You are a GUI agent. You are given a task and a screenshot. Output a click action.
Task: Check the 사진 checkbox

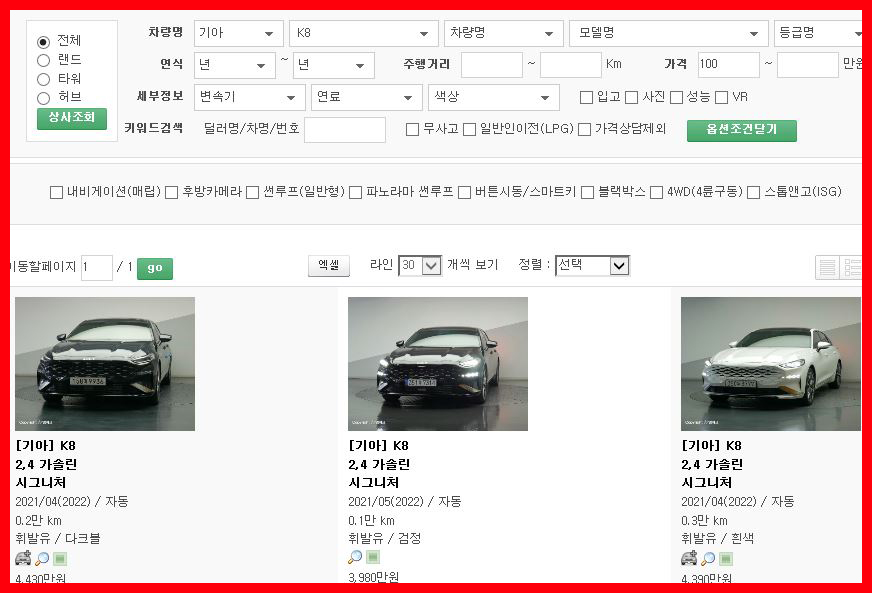(x=632, y=97)
